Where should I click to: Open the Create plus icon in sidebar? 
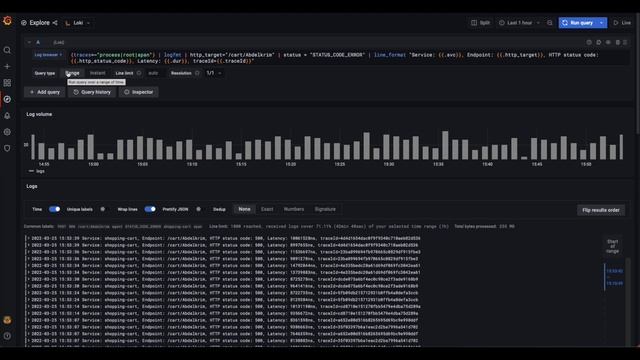click(x=7, y=67)
